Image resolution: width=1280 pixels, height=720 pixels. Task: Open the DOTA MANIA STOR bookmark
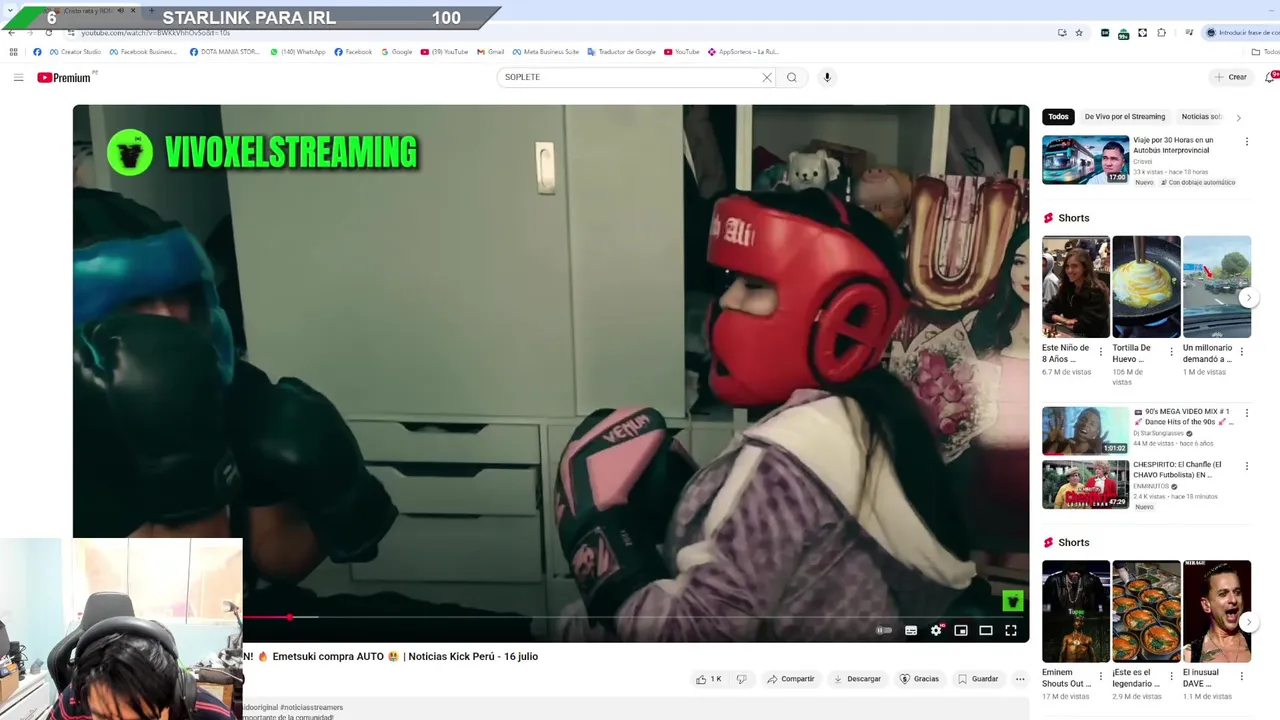click(x=225, y=52)
